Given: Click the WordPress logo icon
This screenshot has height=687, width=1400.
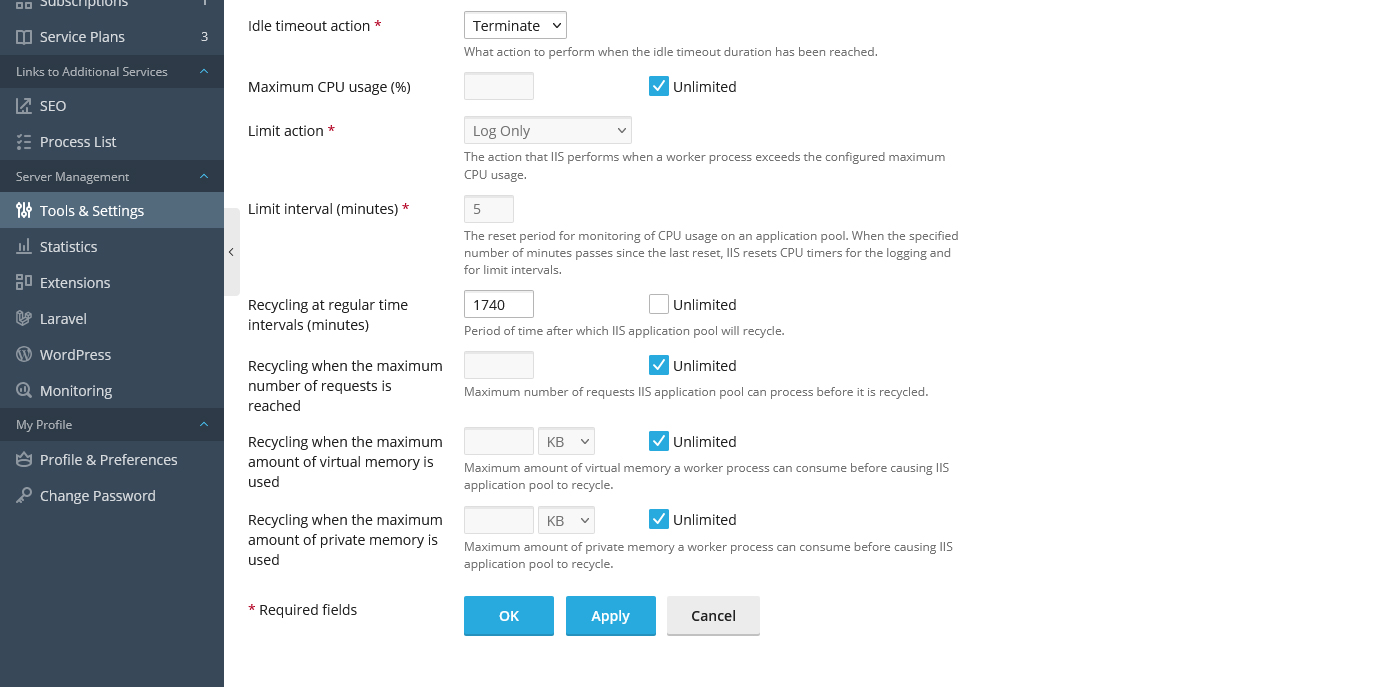Looking at the screenshot, I should 24,355.
